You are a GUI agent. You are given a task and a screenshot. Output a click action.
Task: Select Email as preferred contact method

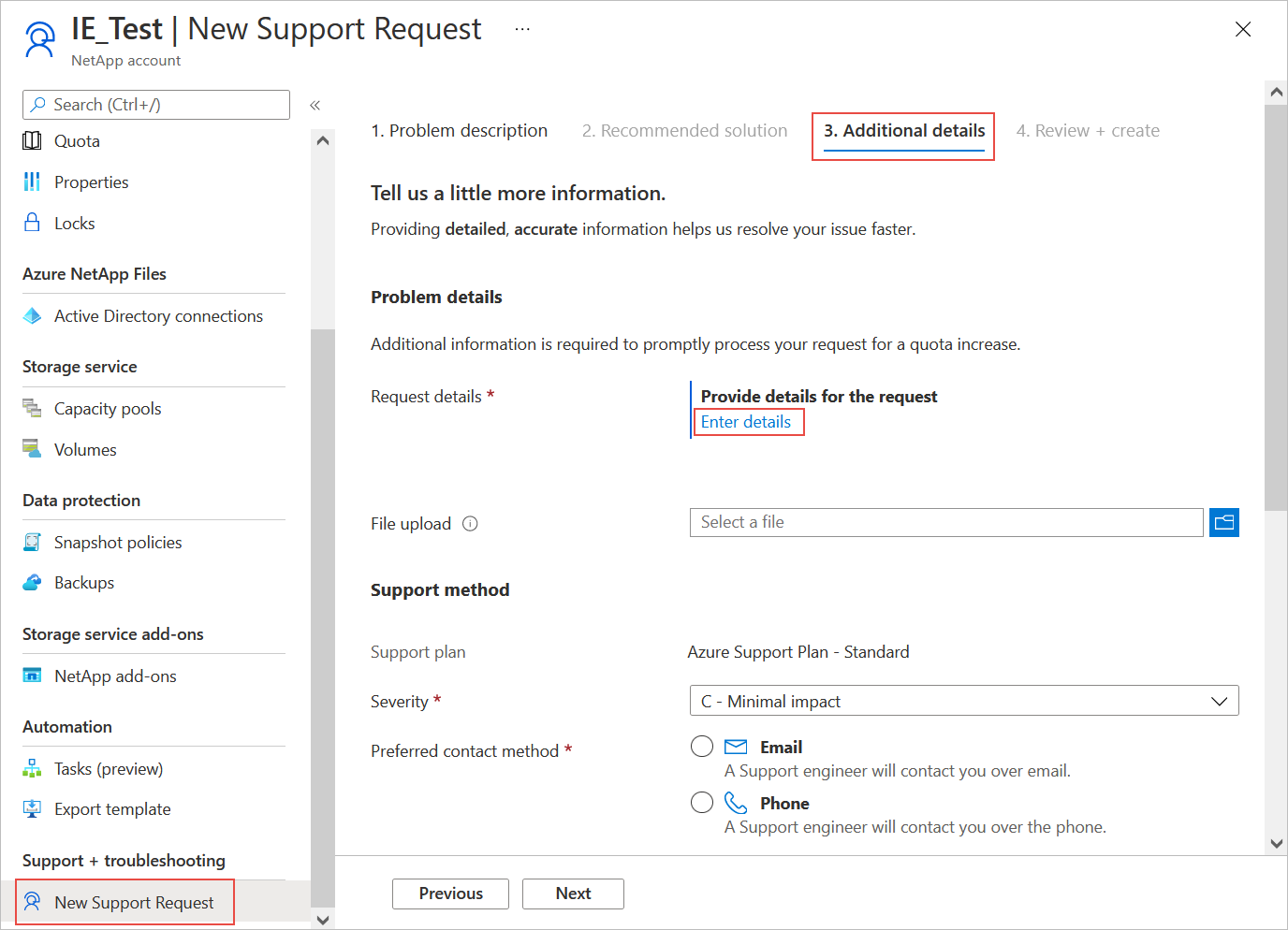[x=701, y=746]
